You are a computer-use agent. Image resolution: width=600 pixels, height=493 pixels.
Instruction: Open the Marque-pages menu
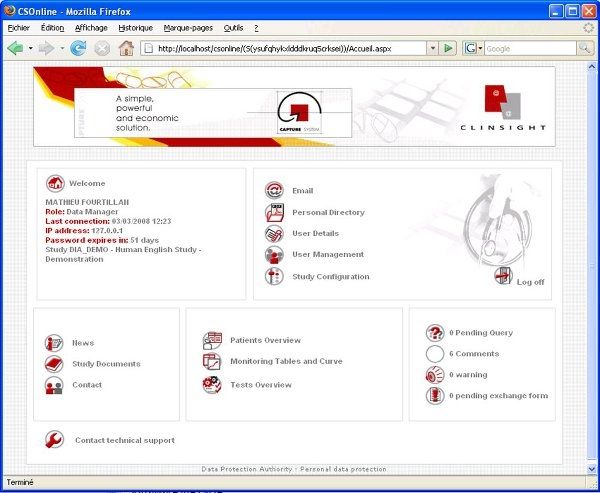(x=189, y=28)
